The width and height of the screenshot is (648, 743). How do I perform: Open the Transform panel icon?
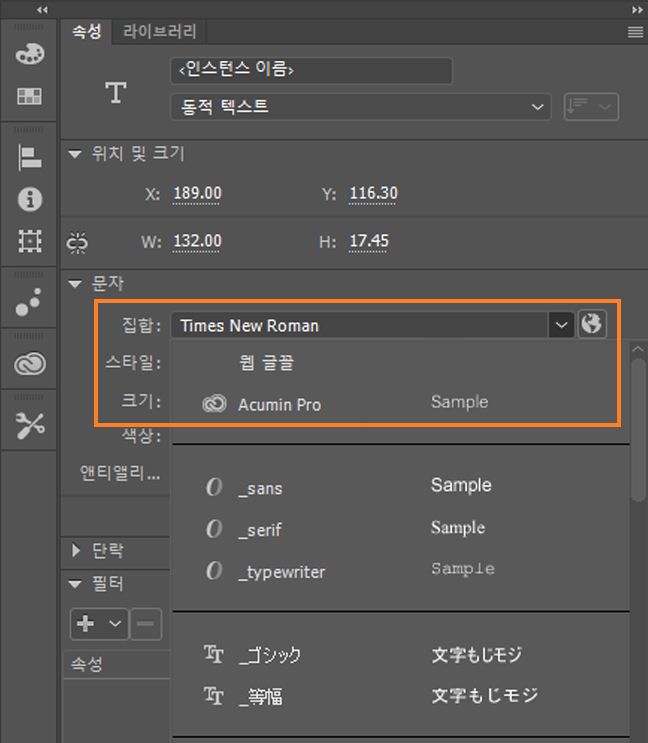point(29,241)
